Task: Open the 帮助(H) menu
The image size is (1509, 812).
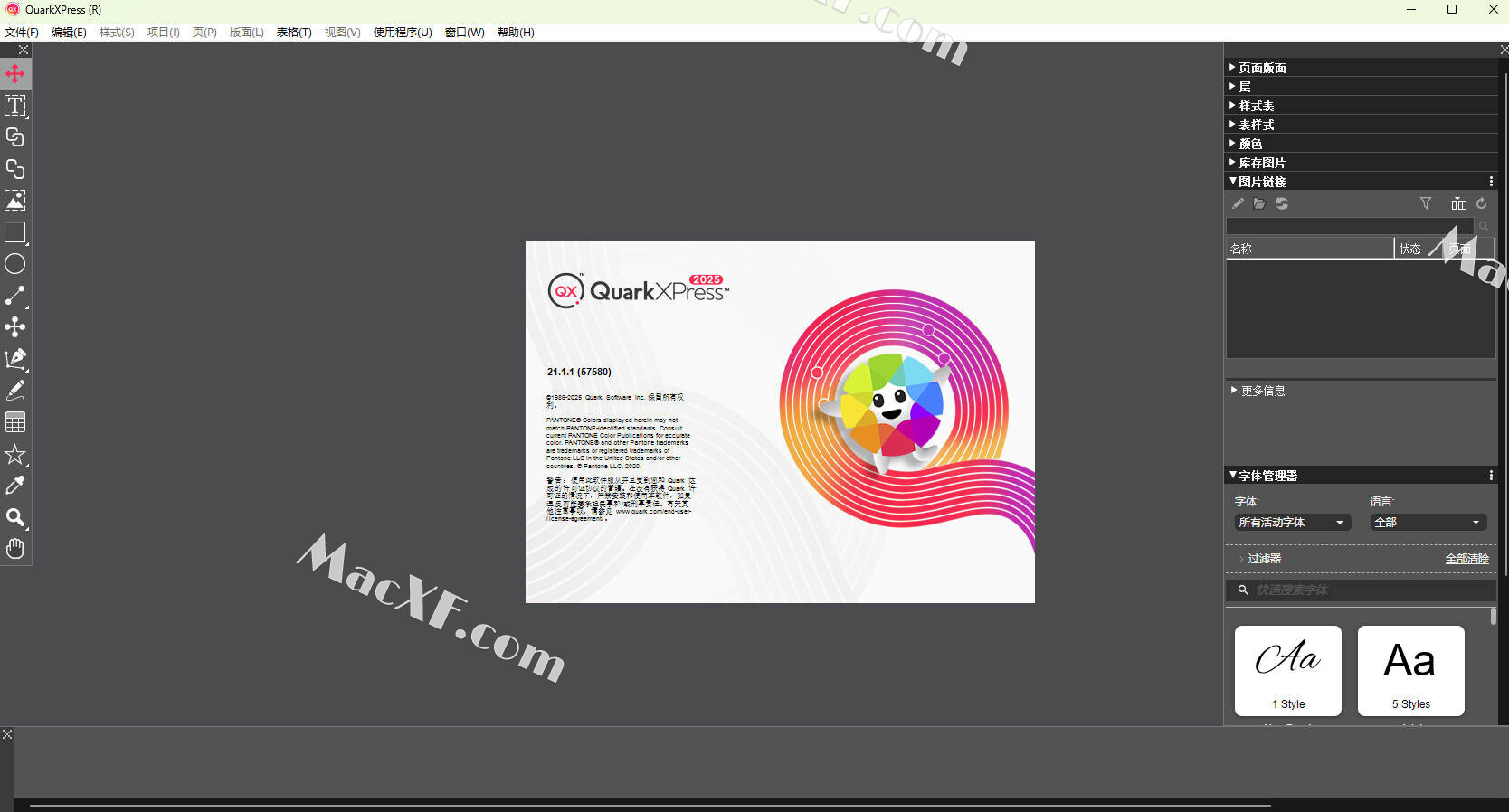Action: pos(516,33)
